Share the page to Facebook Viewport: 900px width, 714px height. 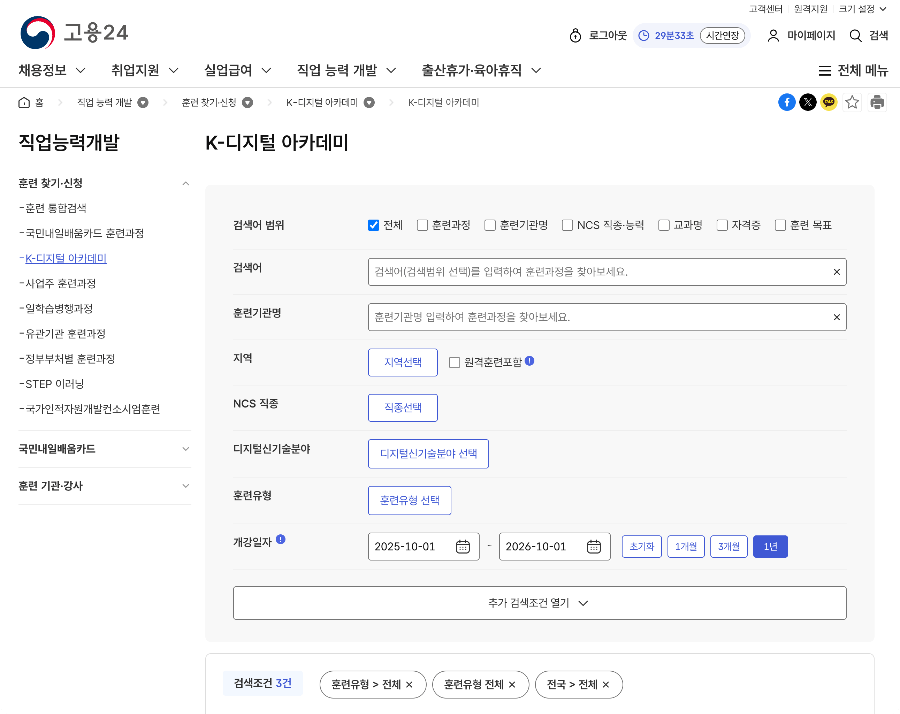788,102
